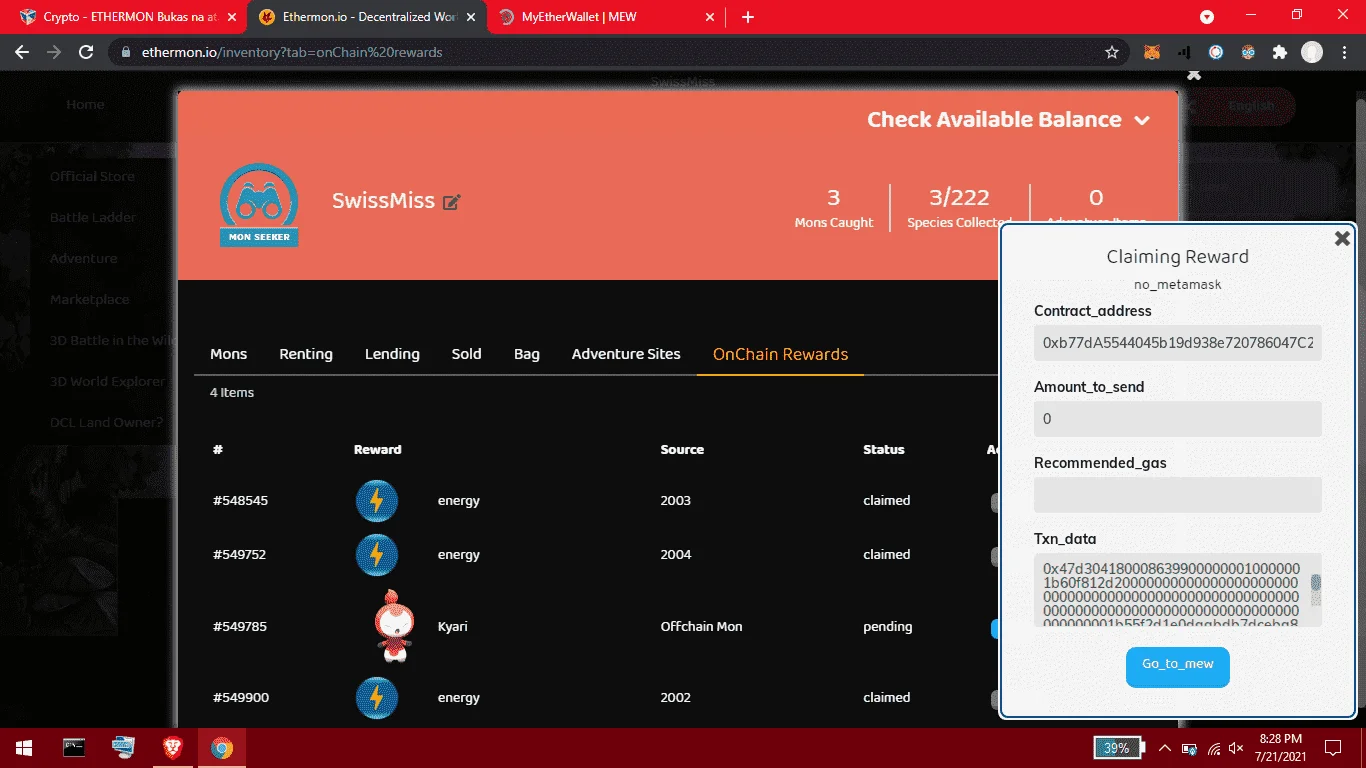Open the blue circular timer extension

(x=1216, y=52)
